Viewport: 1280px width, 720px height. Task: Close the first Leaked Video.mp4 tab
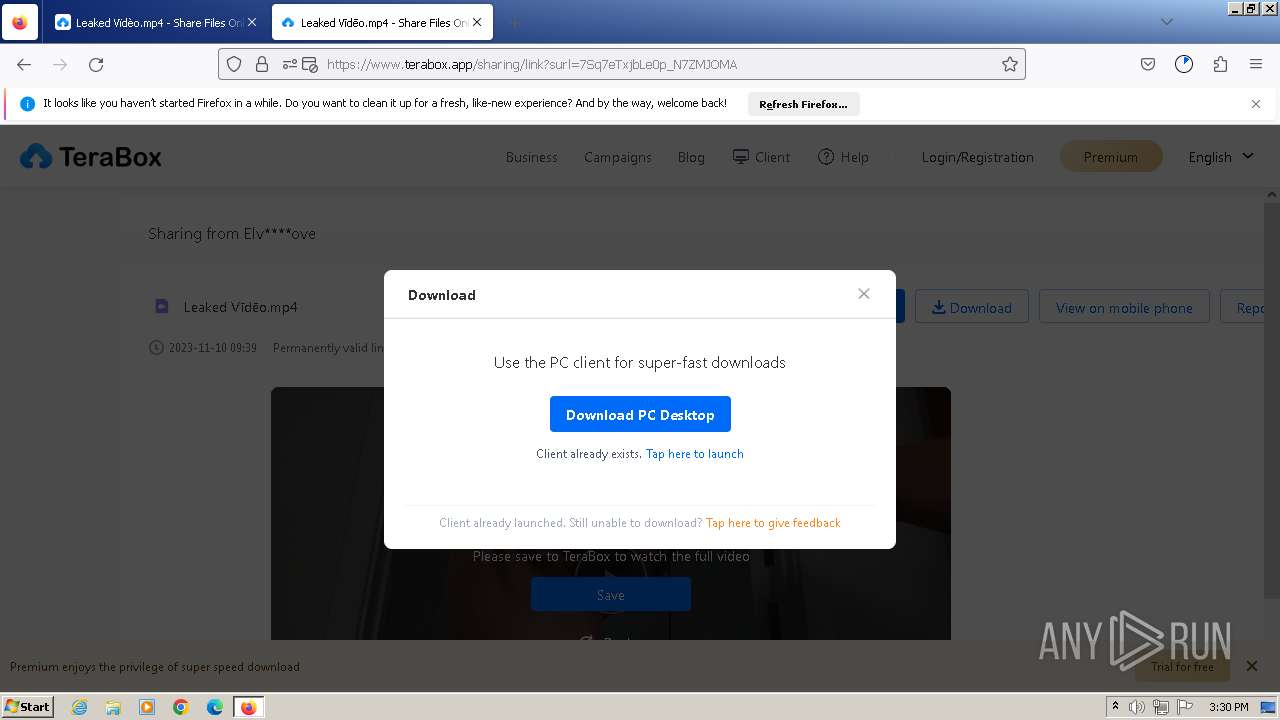pyautogui.click(x=252, y=22)
